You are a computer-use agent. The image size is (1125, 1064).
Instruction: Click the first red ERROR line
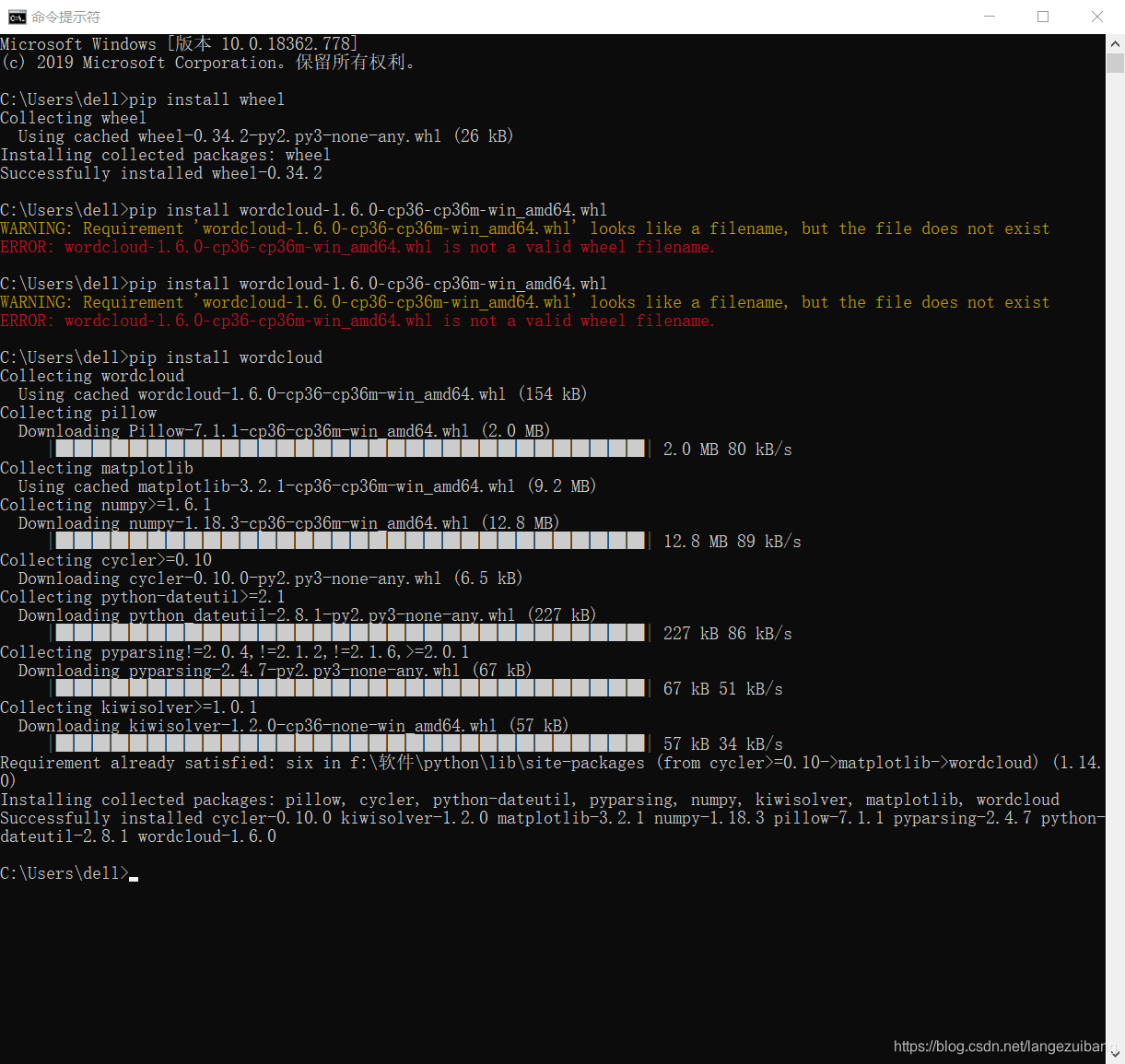tap(357, 247)
